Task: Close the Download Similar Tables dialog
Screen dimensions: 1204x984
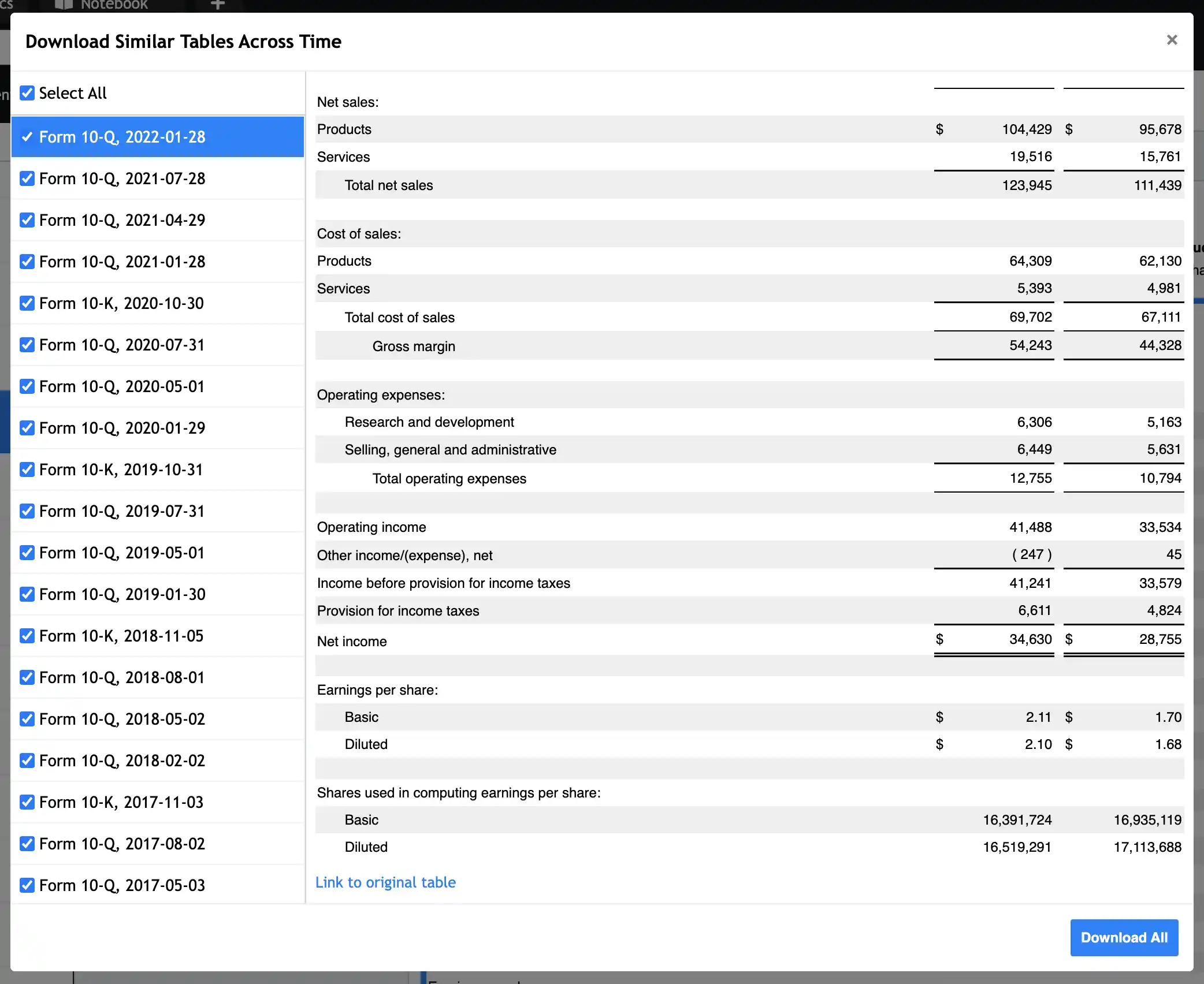Action: click(1172, 39)
